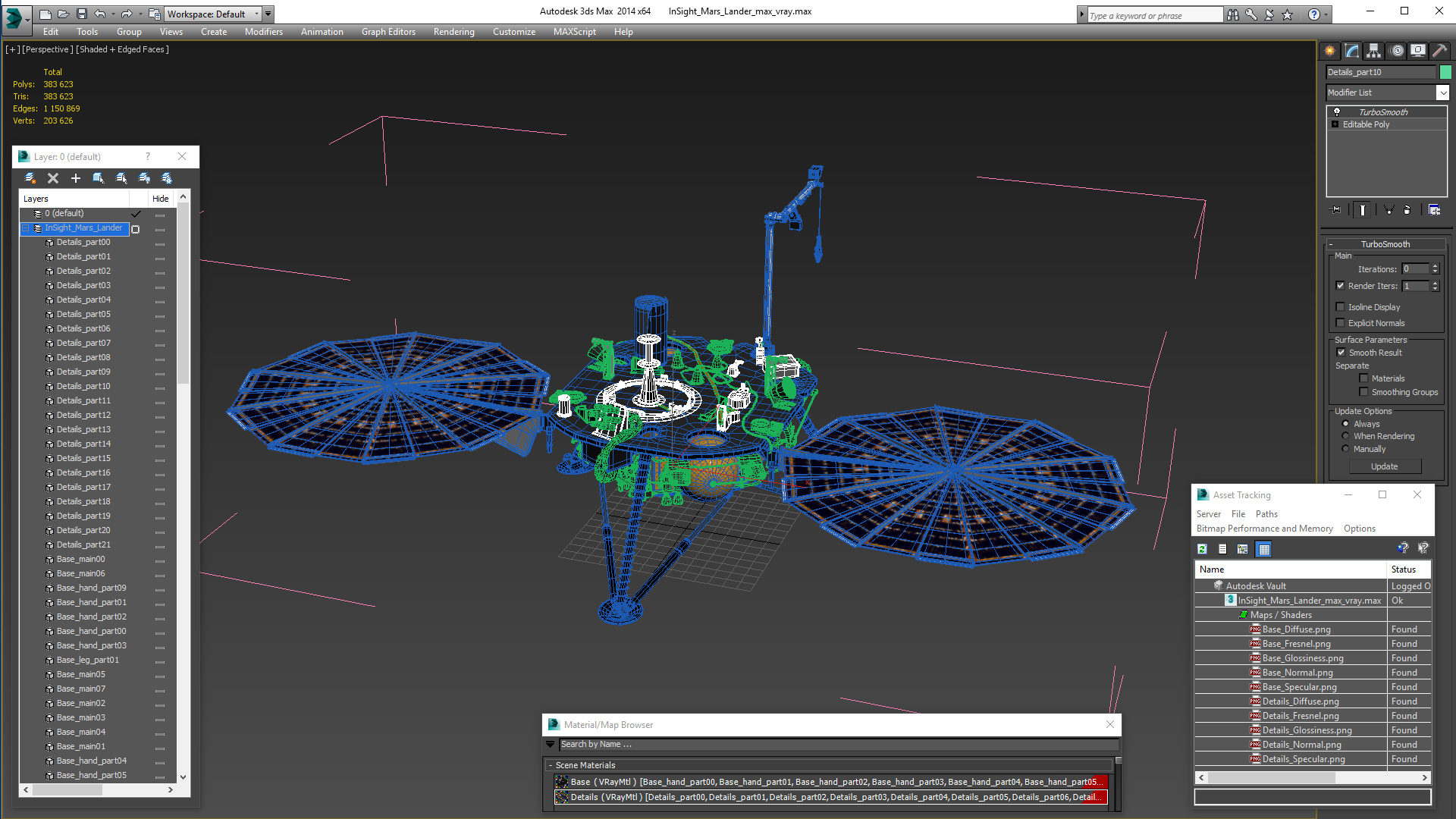Click binoculars search icon in title bar
The image size is (1456, 819).
tap(1233, 14)
